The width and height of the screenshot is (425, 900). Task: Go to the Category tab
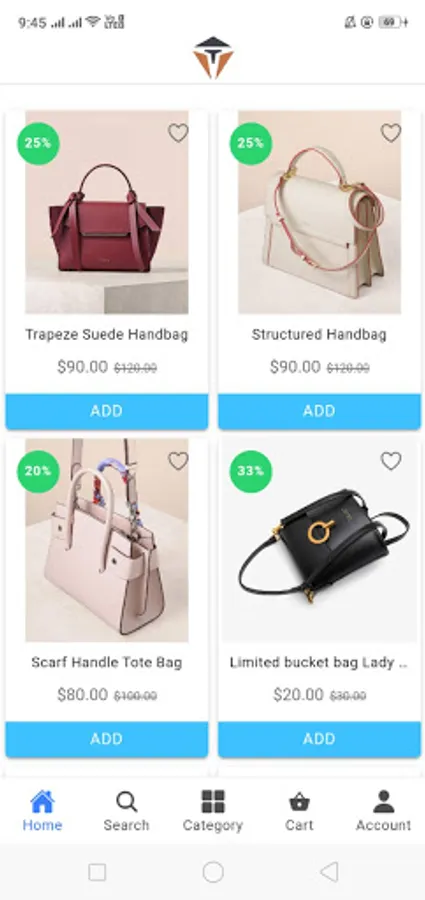pos(212,811)
